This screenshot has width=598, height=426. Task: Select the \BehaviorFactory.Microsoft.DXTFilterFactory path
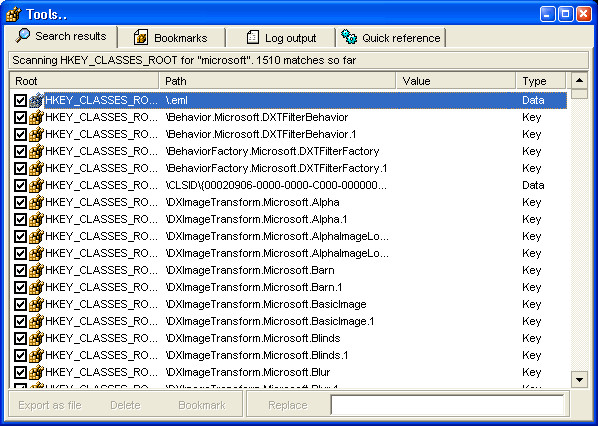(273, 151)
